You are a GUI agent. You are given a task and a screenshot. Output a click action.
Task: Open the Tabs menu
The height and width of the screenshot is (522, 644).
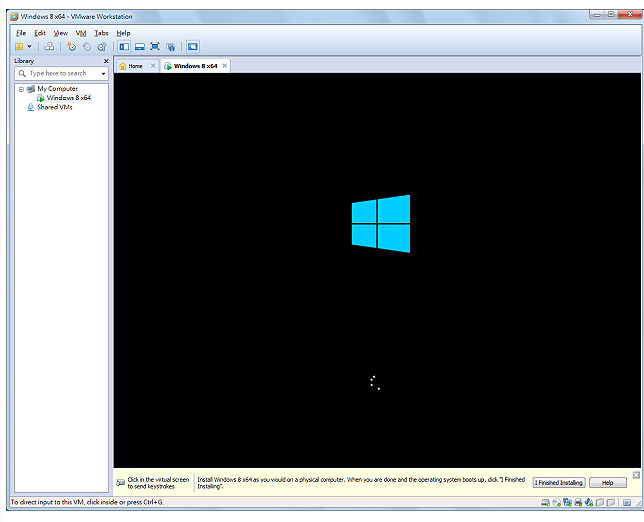[x=101, y=33]
